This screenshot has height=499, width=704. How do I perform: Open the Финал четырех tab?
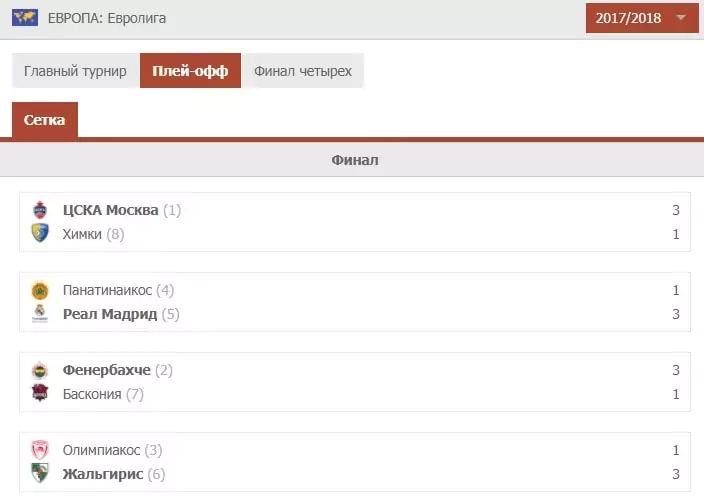point(303,71)
